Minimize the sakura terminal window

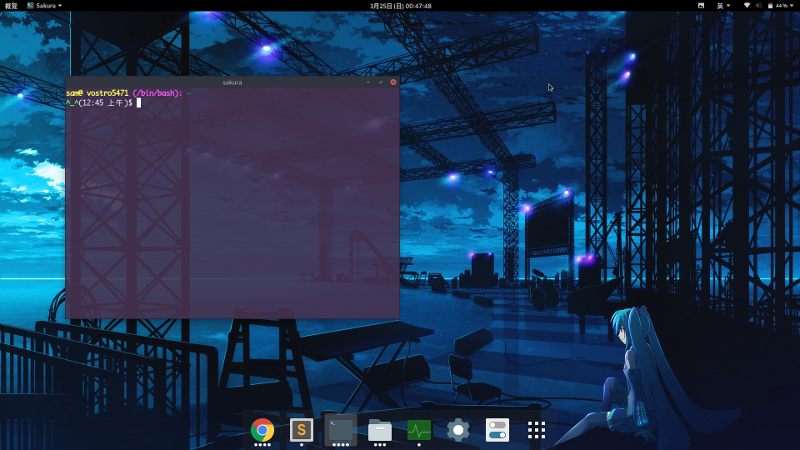point(368,82)
